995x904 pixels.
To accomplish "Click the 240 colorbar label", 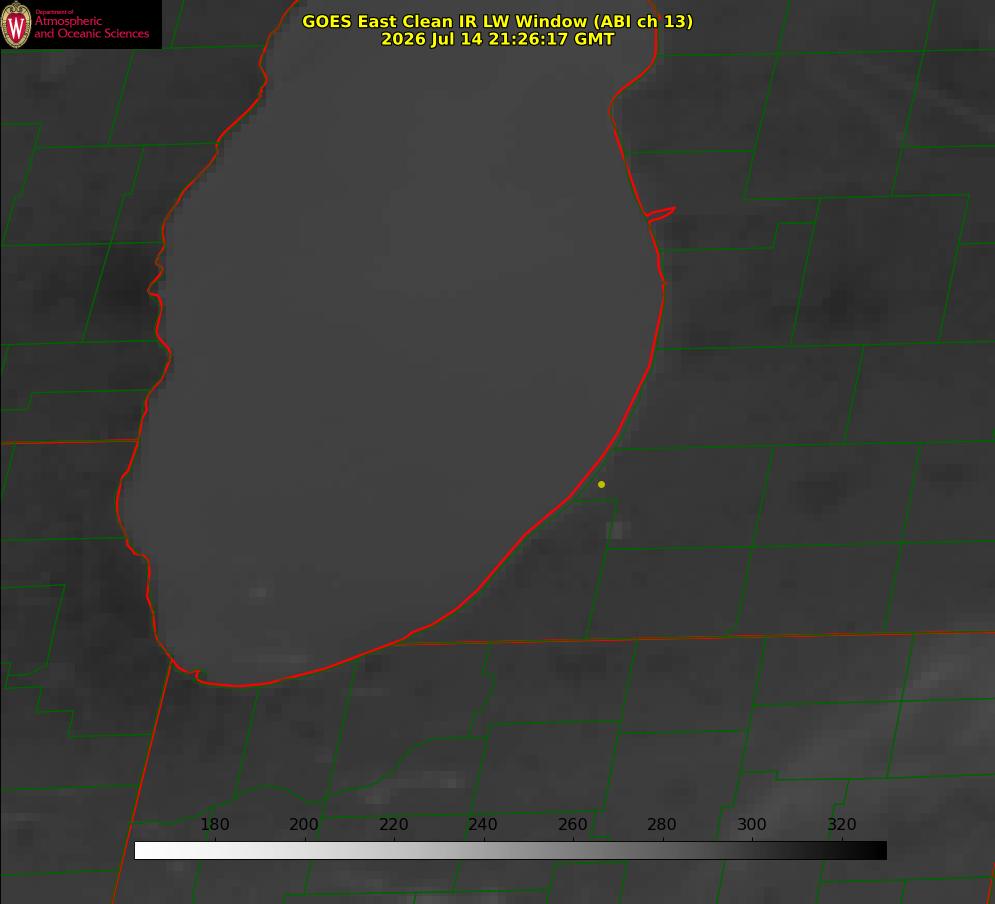I will tap(483, 824).
